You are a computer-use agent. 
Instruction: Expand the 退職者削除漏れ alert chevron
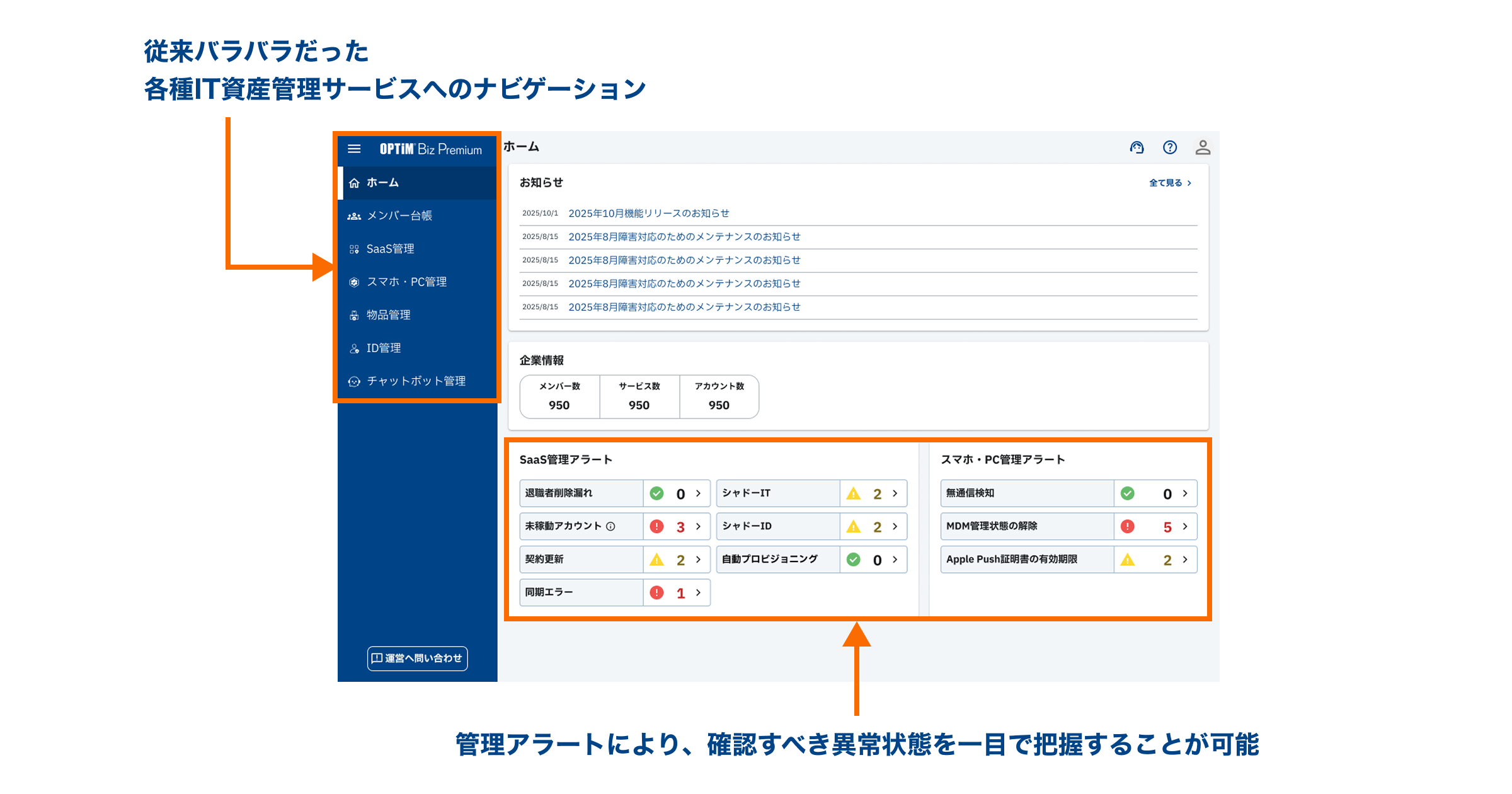[x=698, y=493]
